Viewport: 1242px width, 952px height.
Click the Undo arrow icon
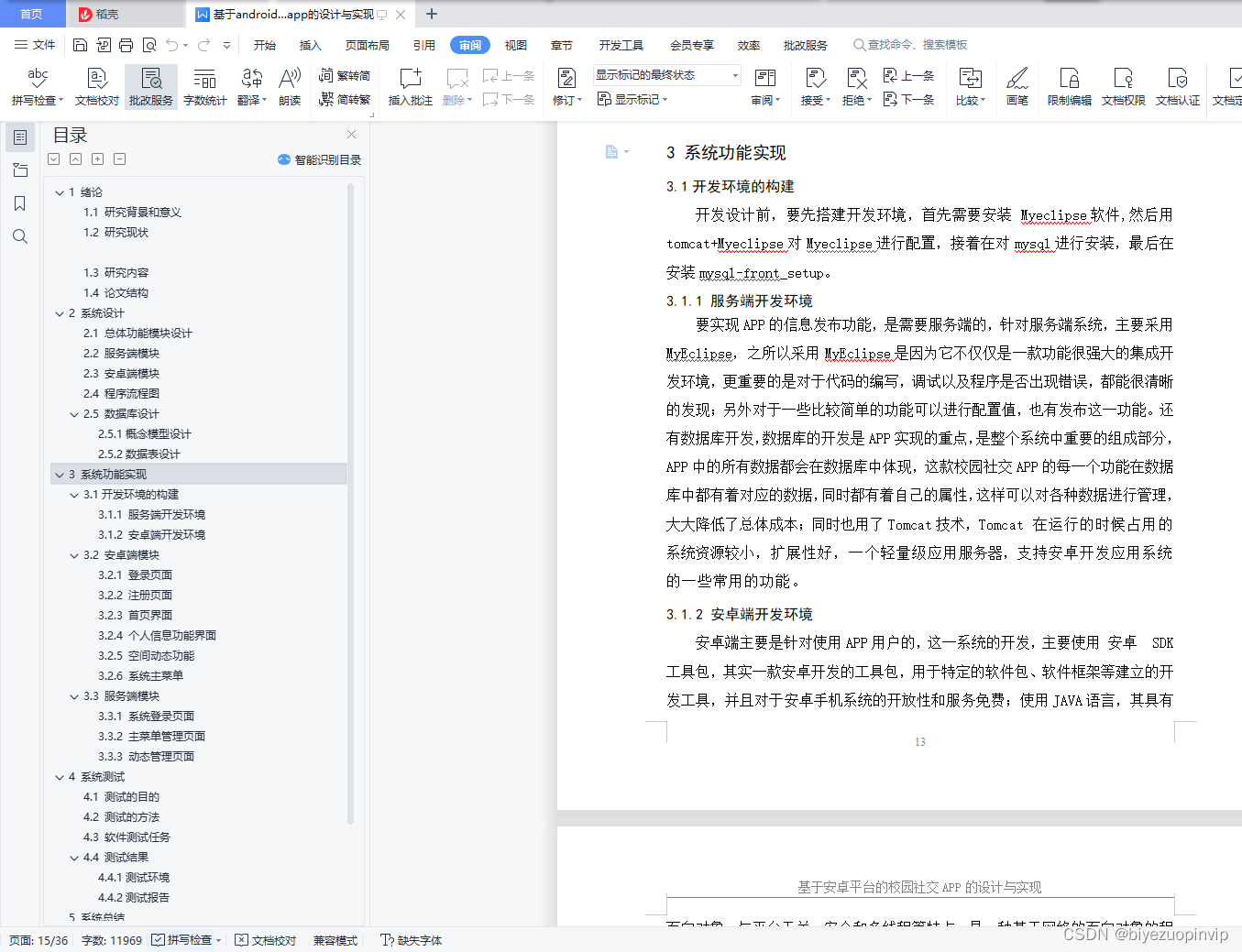pos(171,45)
